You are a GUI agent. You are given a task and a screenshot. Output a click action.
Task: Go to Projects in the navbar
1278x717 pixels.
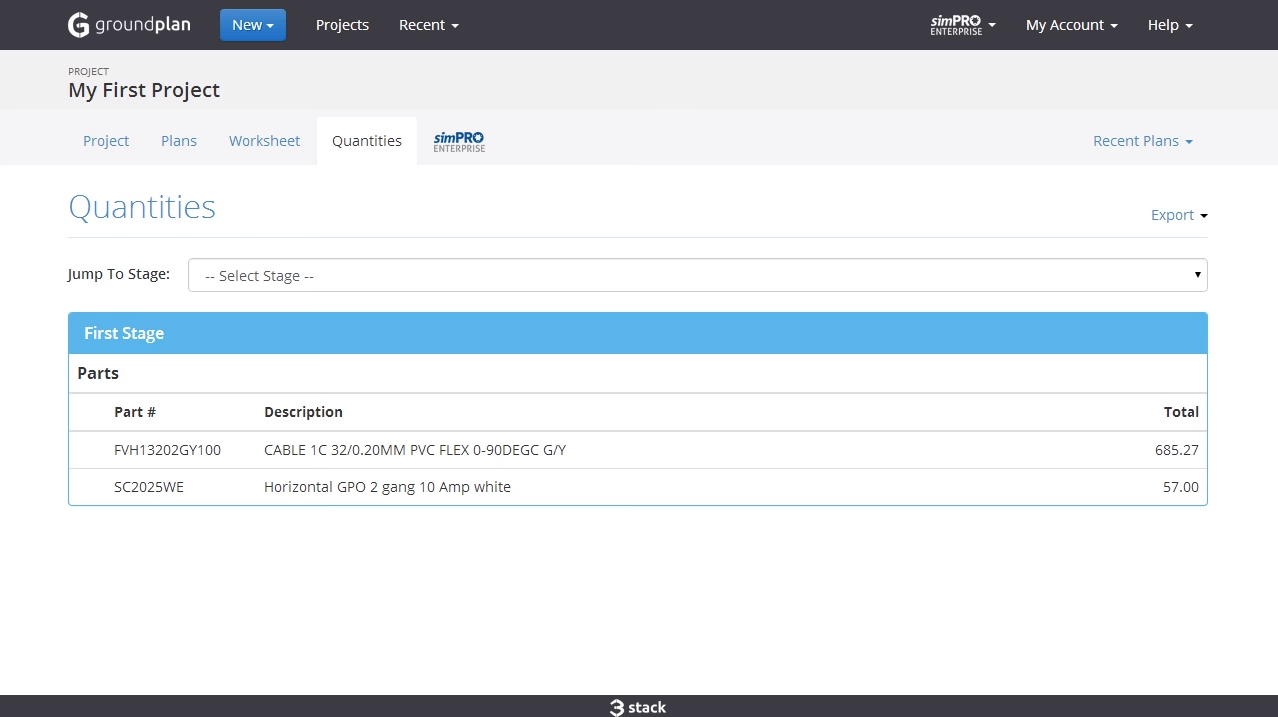tap(342, 25)
